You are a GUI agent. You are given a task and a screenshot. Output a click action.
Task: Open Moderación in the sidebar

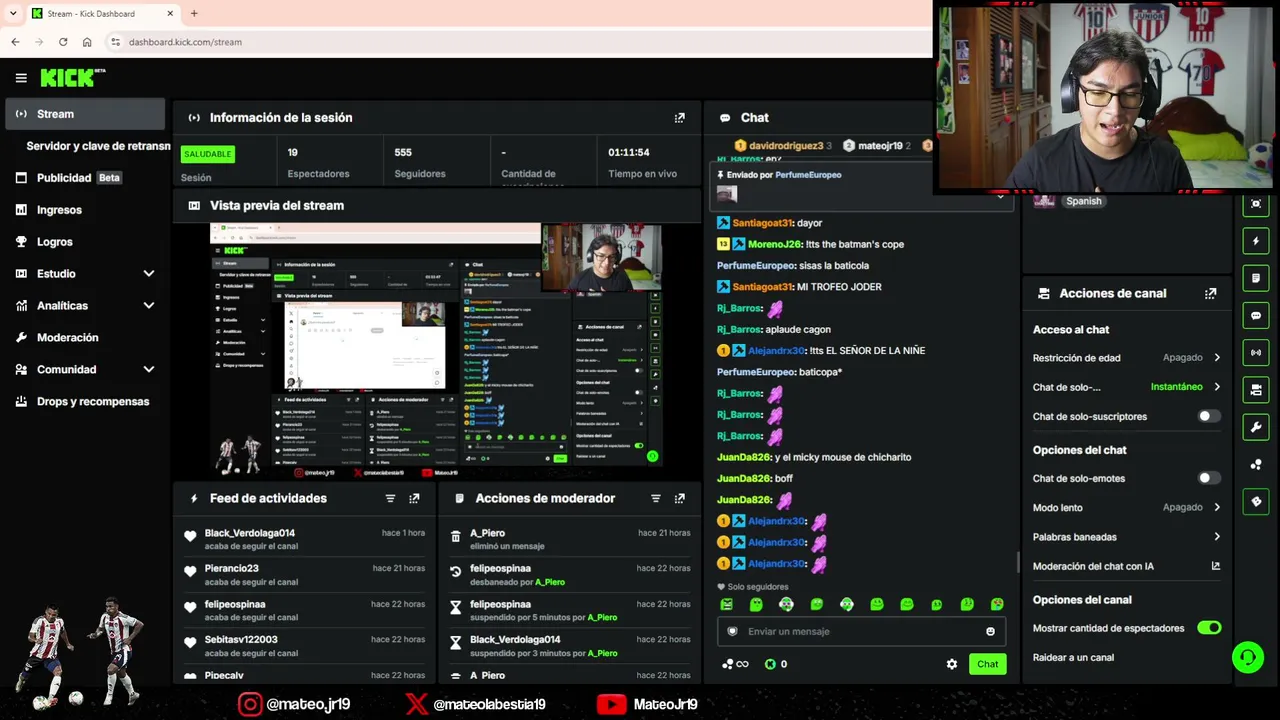coord(85,338)
